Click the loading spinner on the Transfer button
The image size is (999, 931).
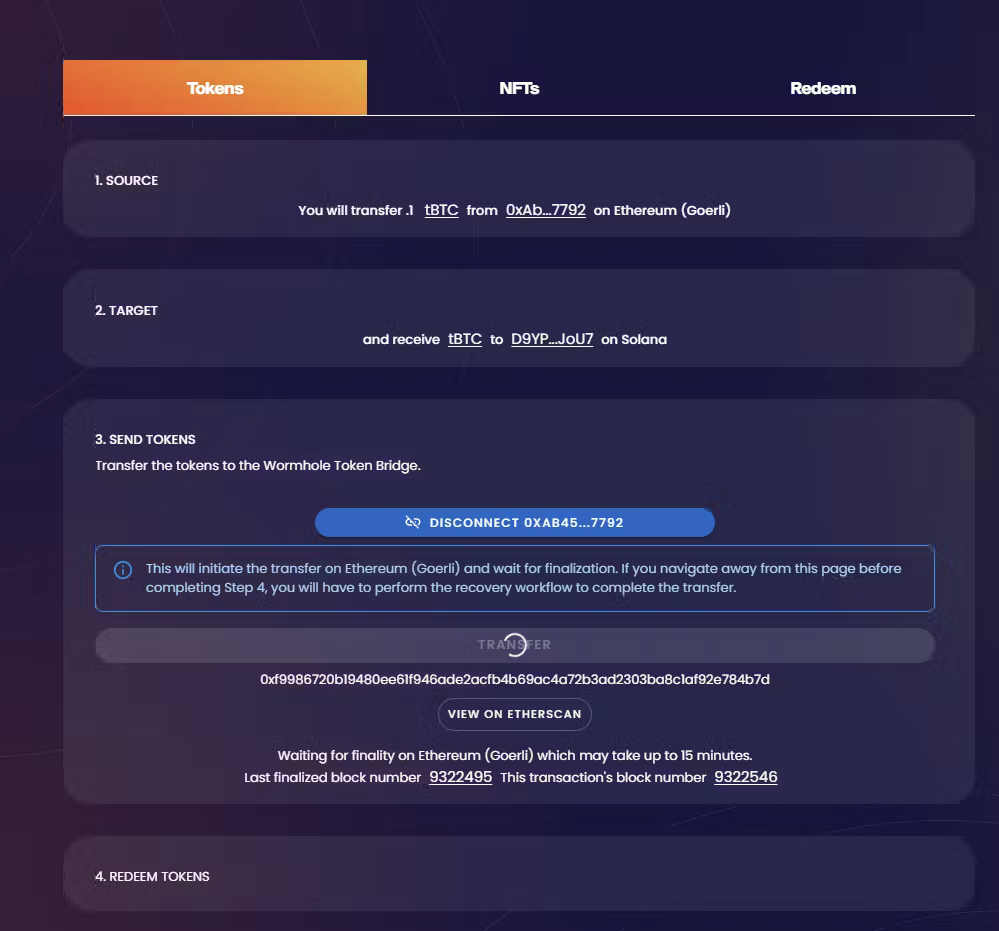[x=514, y=644]
